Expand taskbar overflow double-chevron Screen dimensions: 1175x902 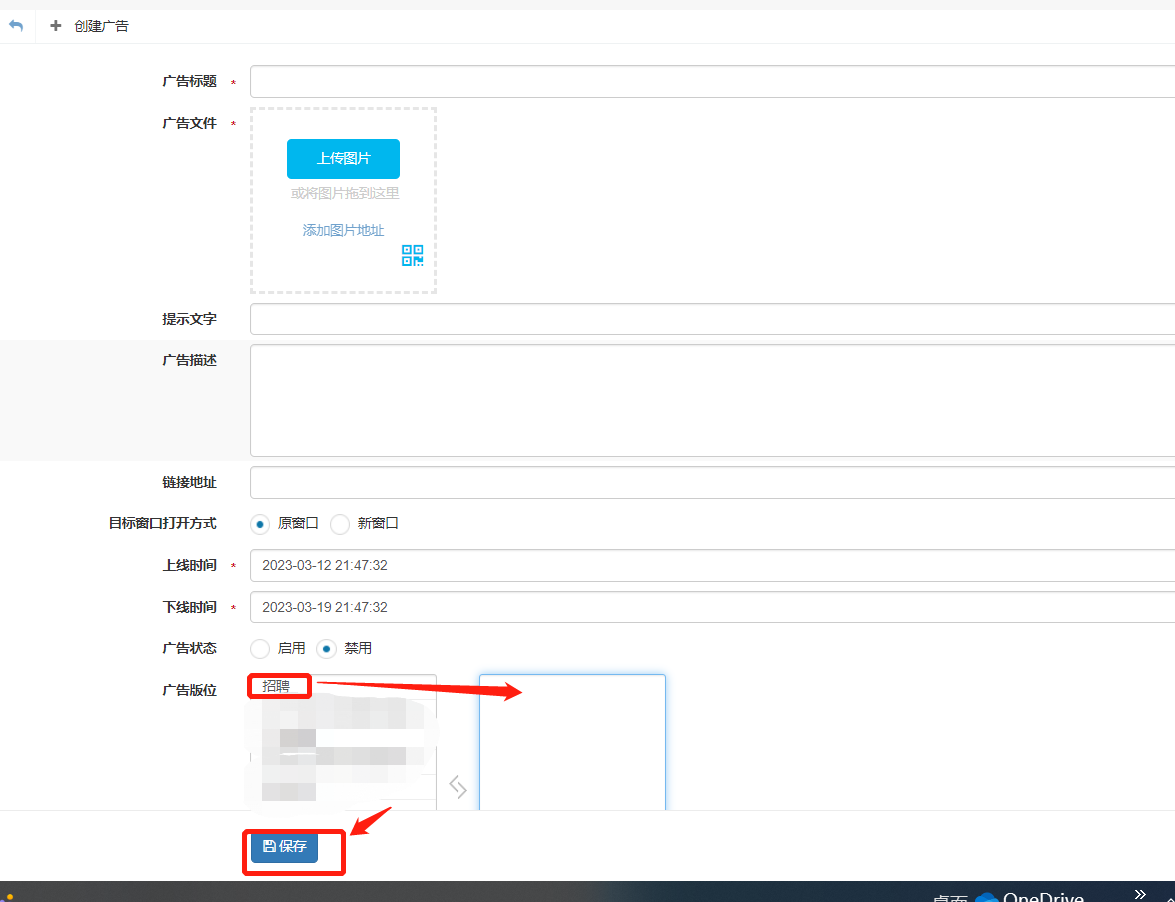[1140, 893]
